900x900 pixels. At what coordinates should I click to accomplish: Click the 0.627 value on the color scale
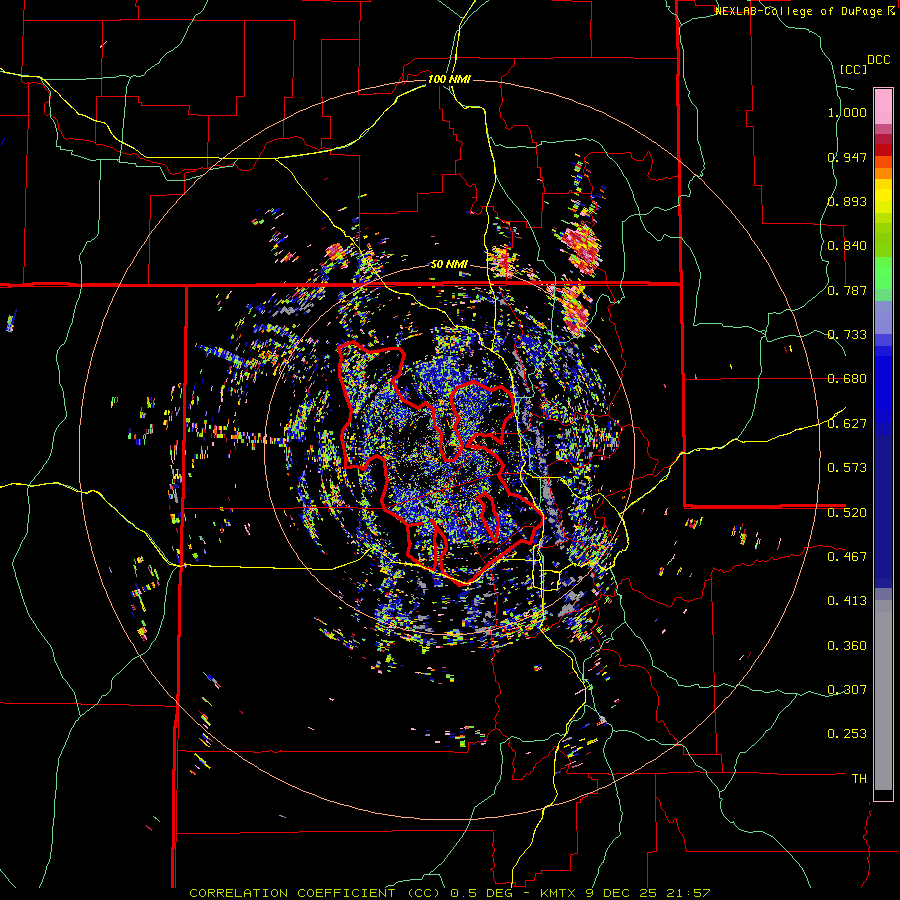[x=847, y=424]
